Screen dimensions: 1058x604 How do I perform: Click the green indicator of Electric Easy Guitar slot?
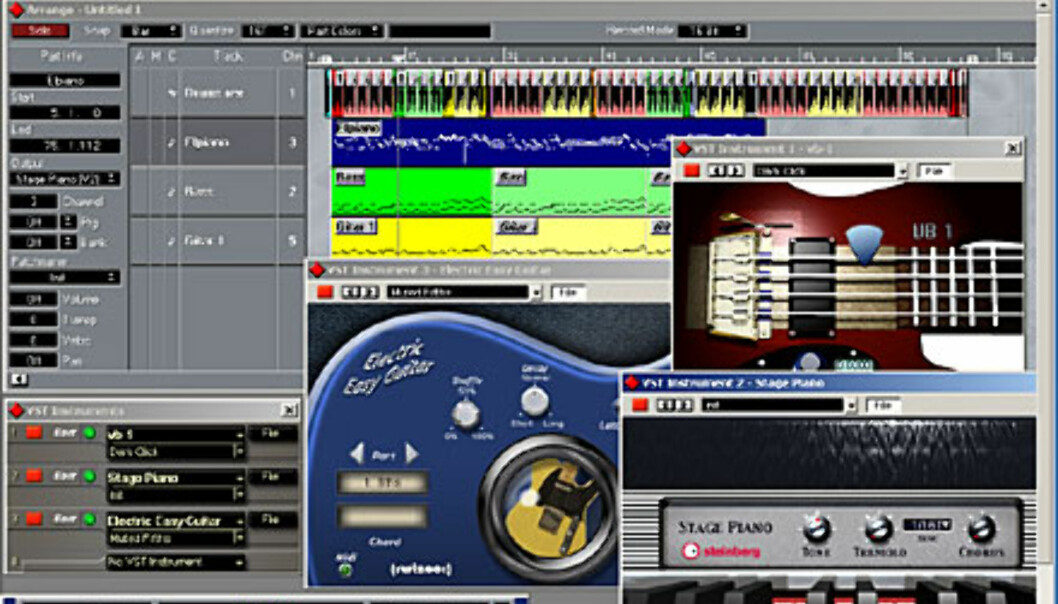[89, 520]
